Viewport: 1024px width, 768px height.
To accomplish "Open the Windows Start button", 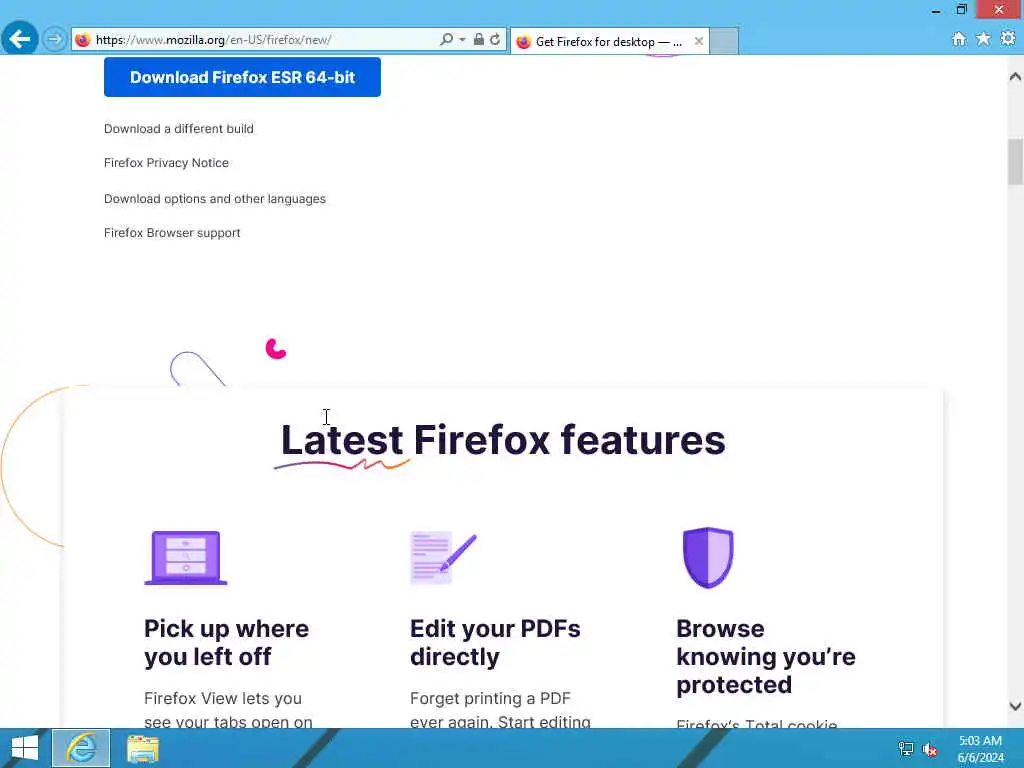I will coord(24,748).
